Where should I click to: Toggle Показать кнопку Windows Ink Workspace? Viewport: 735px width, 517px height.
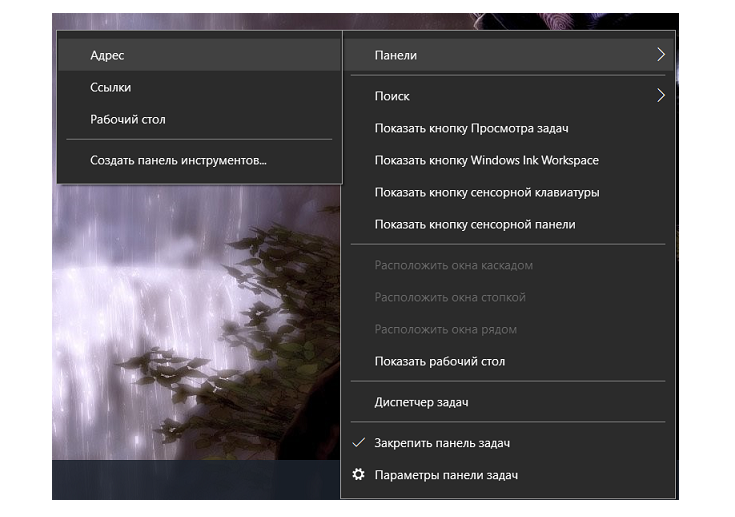486,161
